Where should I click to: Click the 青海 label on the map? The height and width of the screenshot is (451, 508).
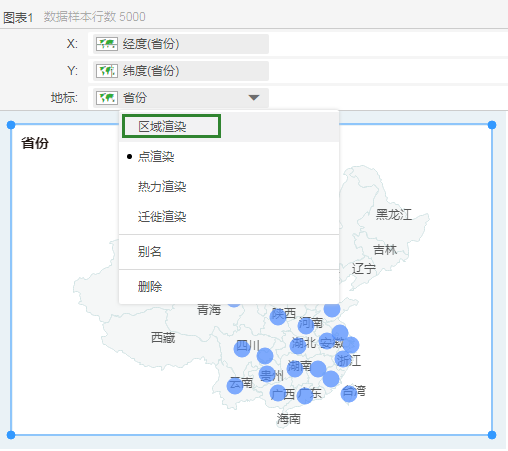(209, 310)
